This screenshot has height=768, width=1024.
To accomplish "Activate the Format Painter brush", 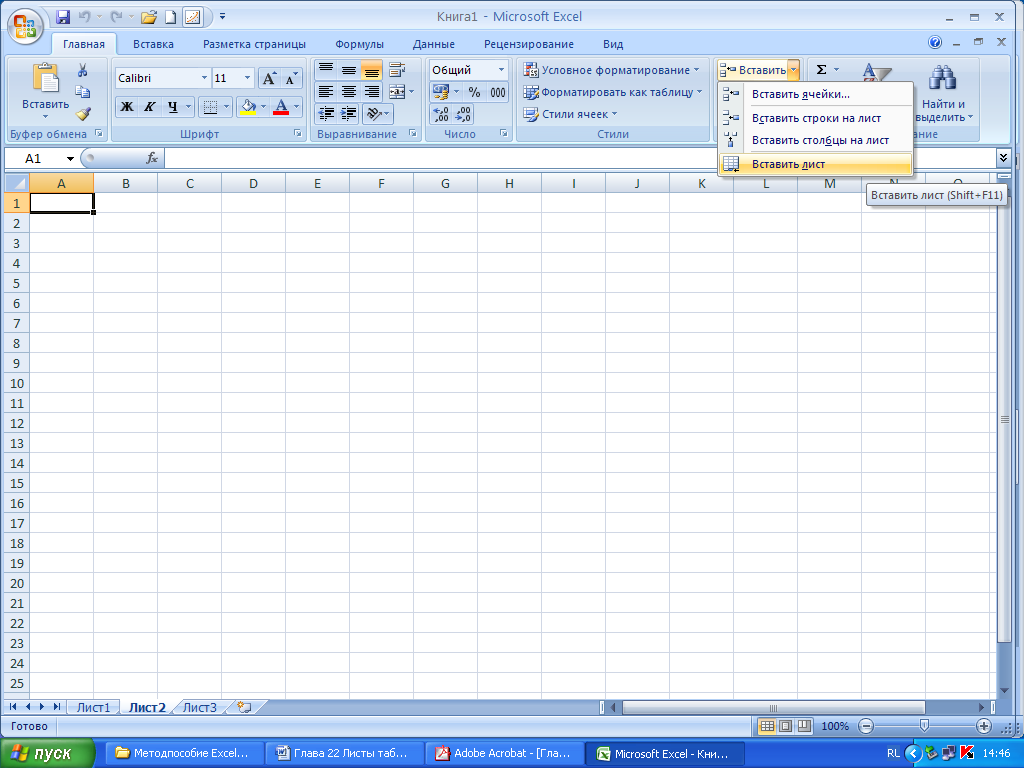I will [82, 114].
